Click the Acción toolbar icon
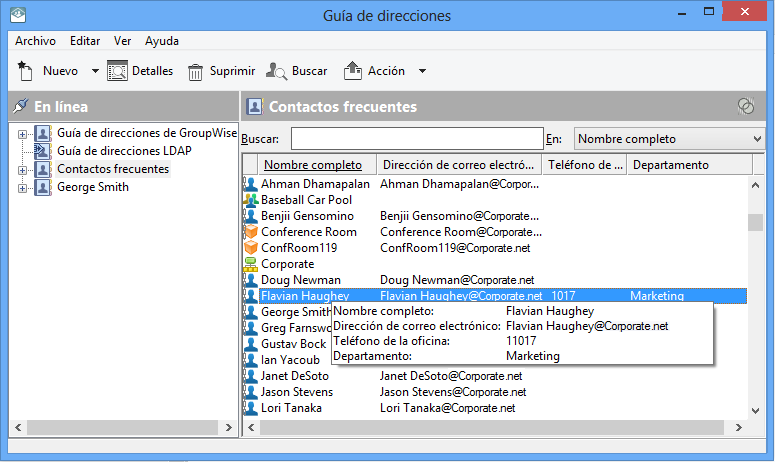 tap(352, 71)
